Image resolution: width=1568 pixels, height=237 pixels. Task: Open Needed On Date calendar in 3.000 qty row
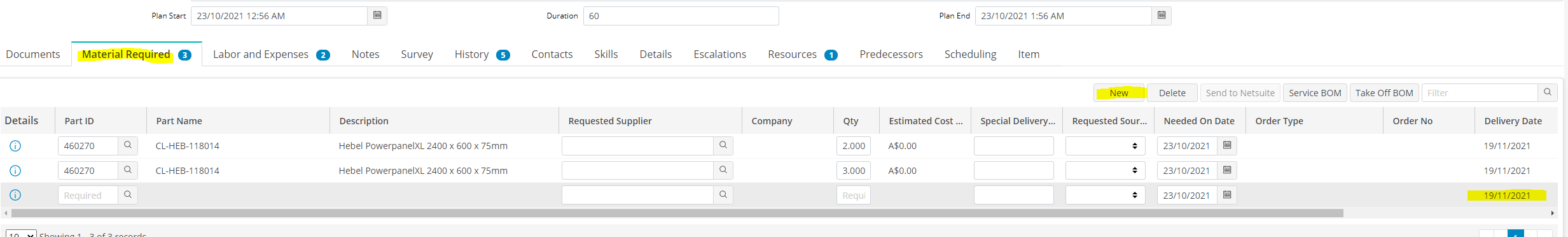1227,170
